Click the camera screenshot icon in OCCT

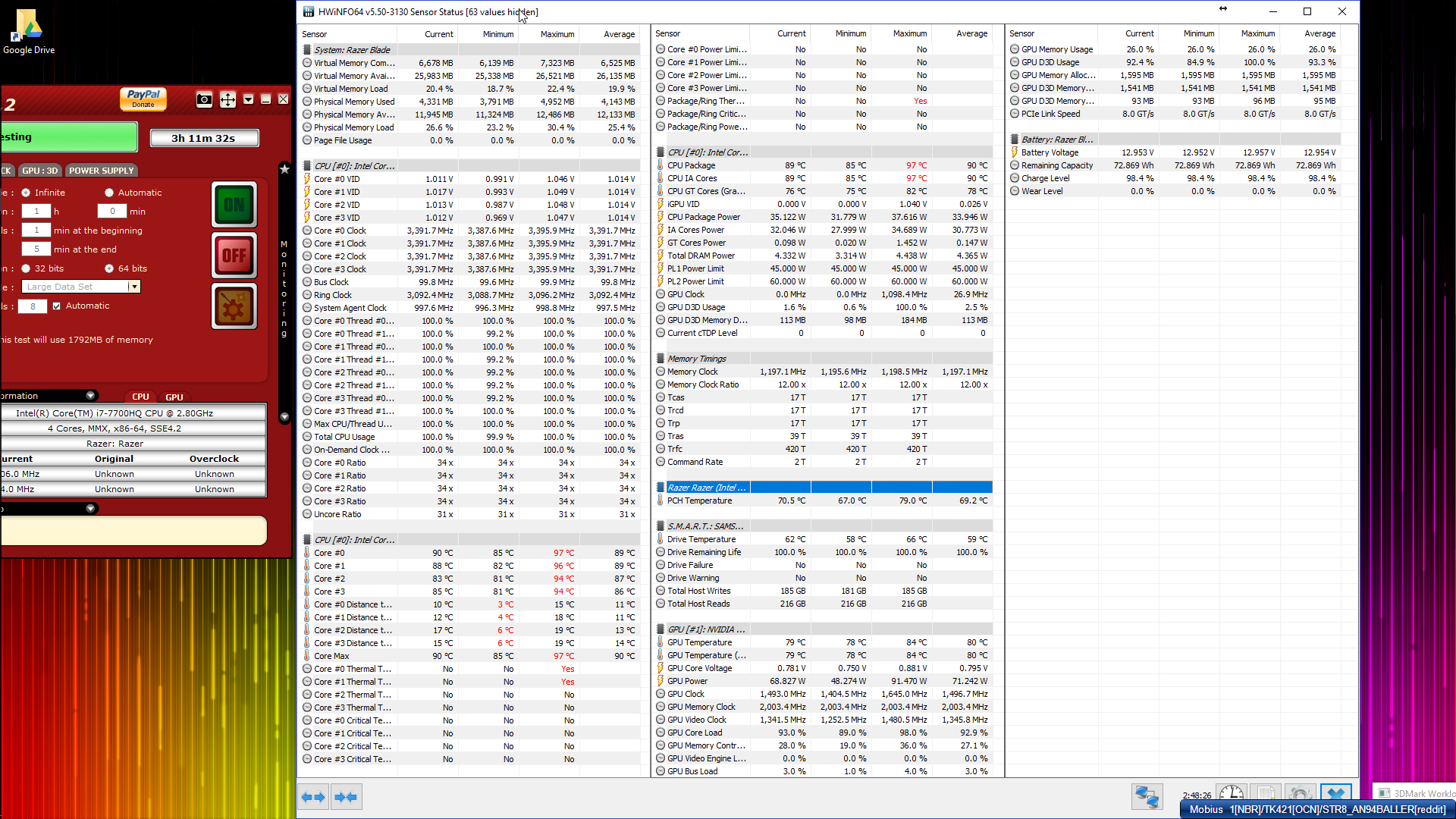point(204,99)
